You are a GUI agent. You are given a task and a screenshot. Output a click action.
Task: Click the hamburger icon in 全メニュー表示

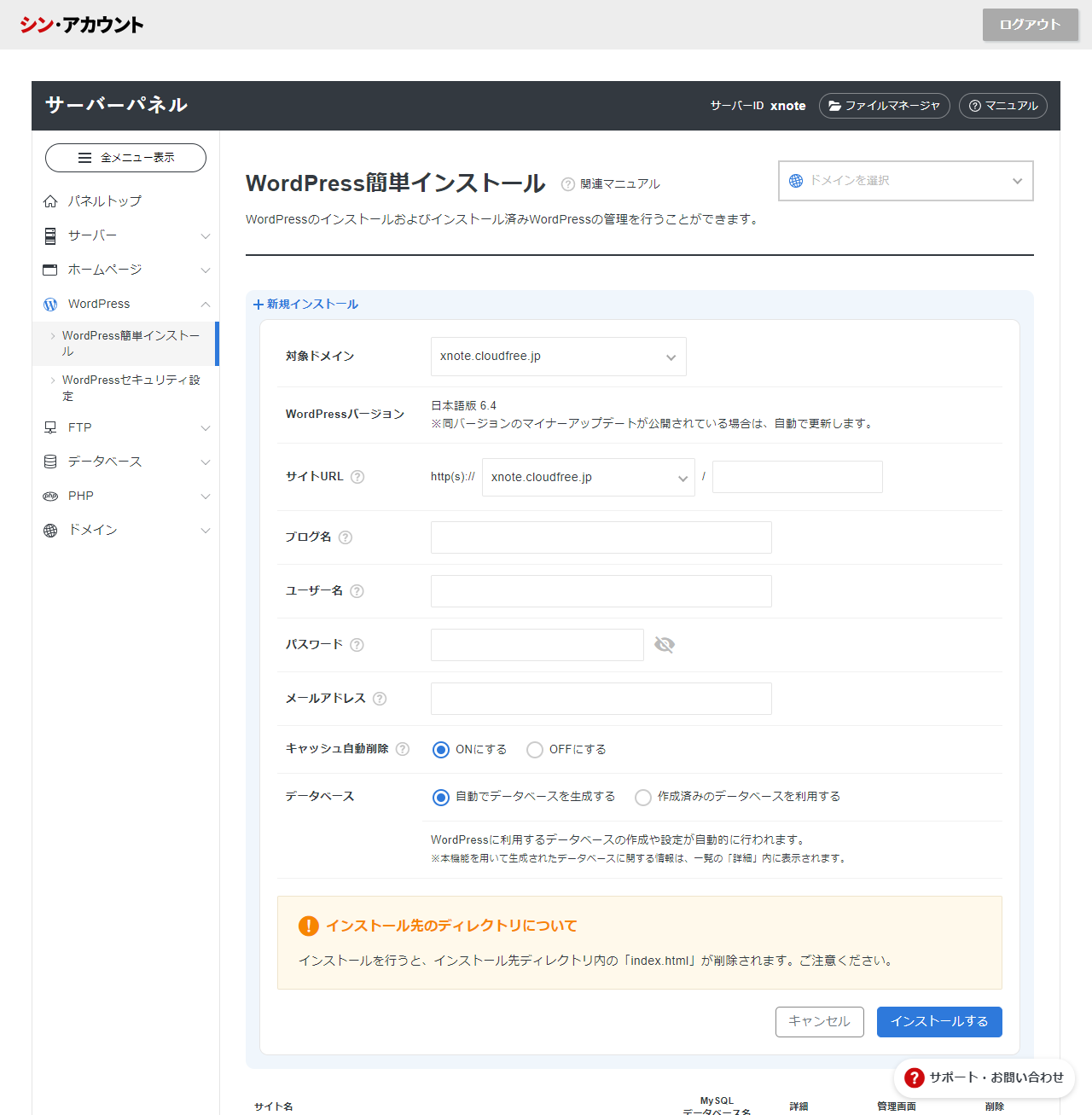(84, 158)
